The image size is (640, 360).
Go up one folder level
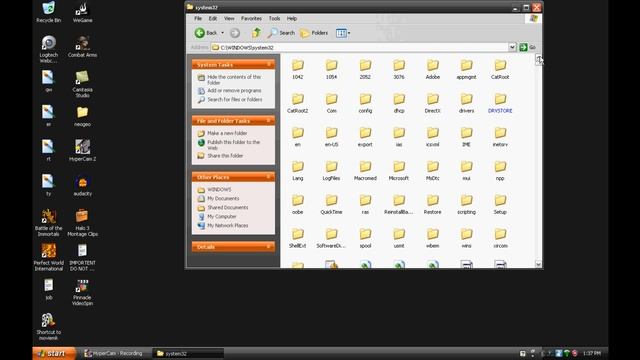point(256,33)
